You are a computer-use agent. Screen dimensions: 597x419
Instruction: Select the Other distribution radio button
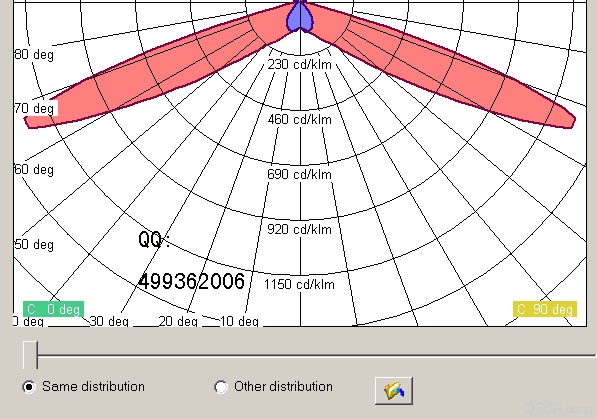pos(221,387)
